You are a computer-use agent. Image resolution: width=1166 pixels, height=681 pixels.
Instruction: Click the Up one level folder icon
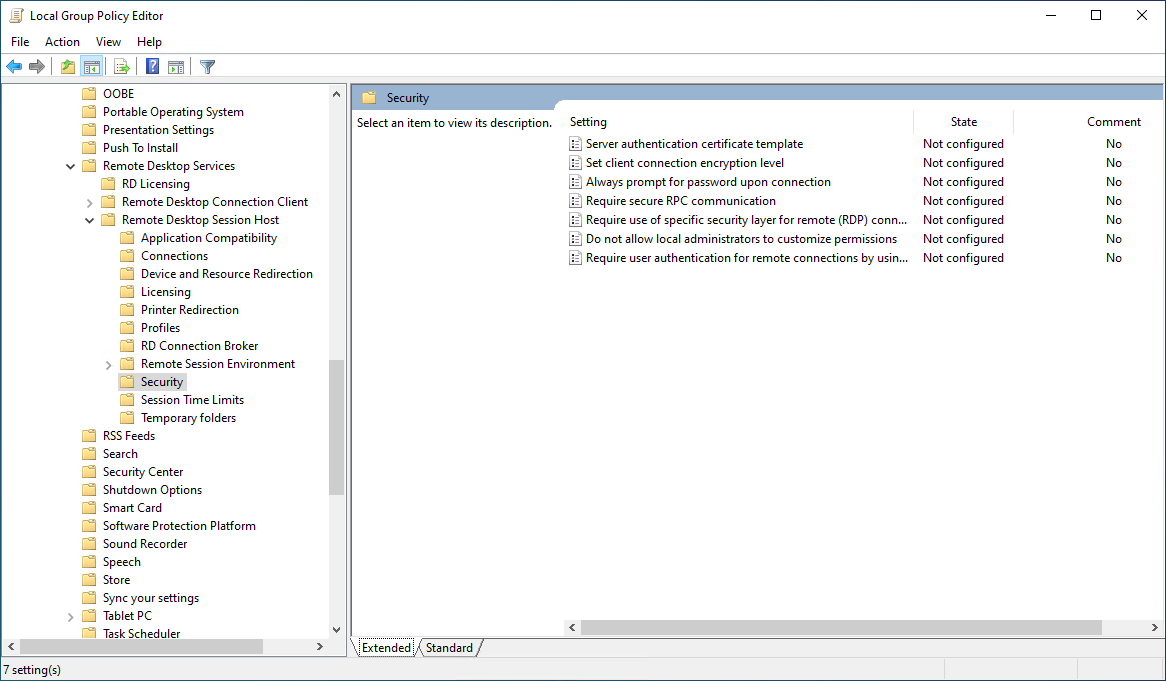[66, 66]
